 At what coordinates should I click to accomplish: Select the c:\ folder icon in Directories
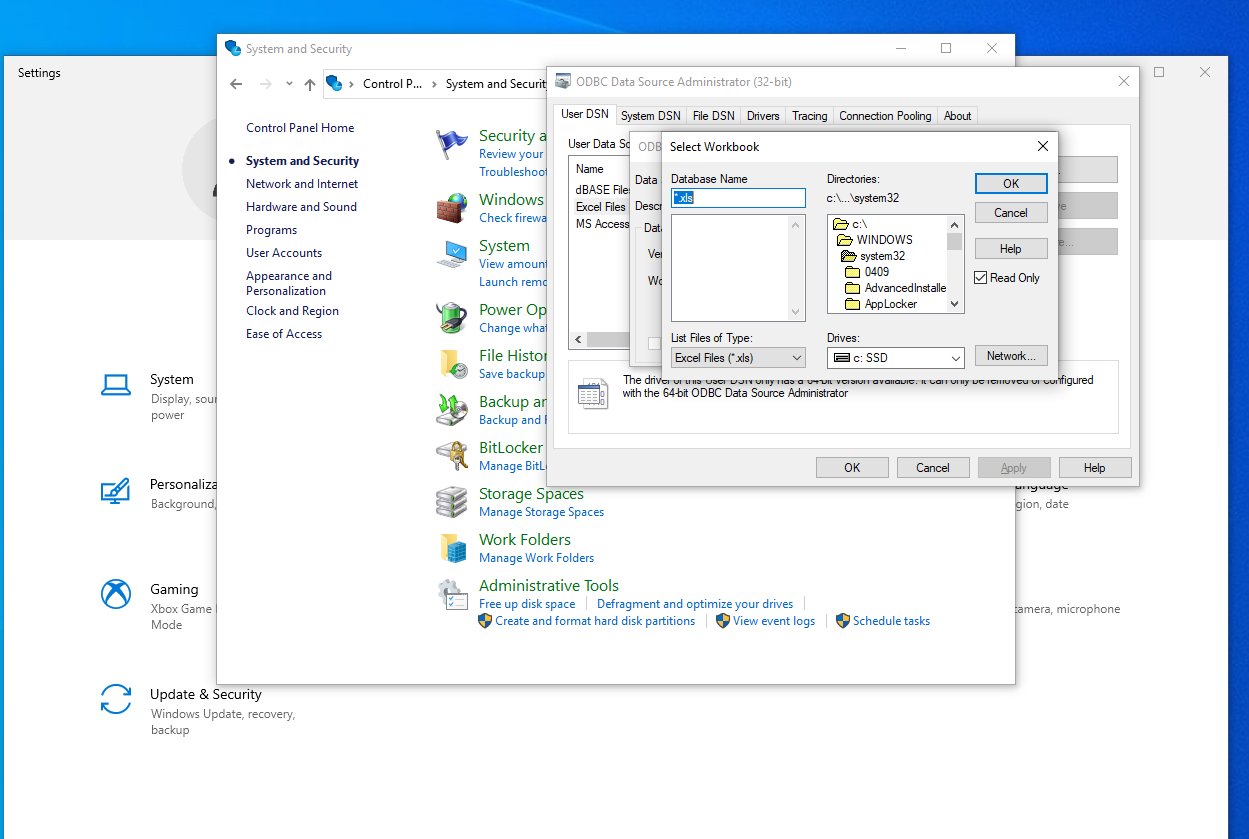840,224
